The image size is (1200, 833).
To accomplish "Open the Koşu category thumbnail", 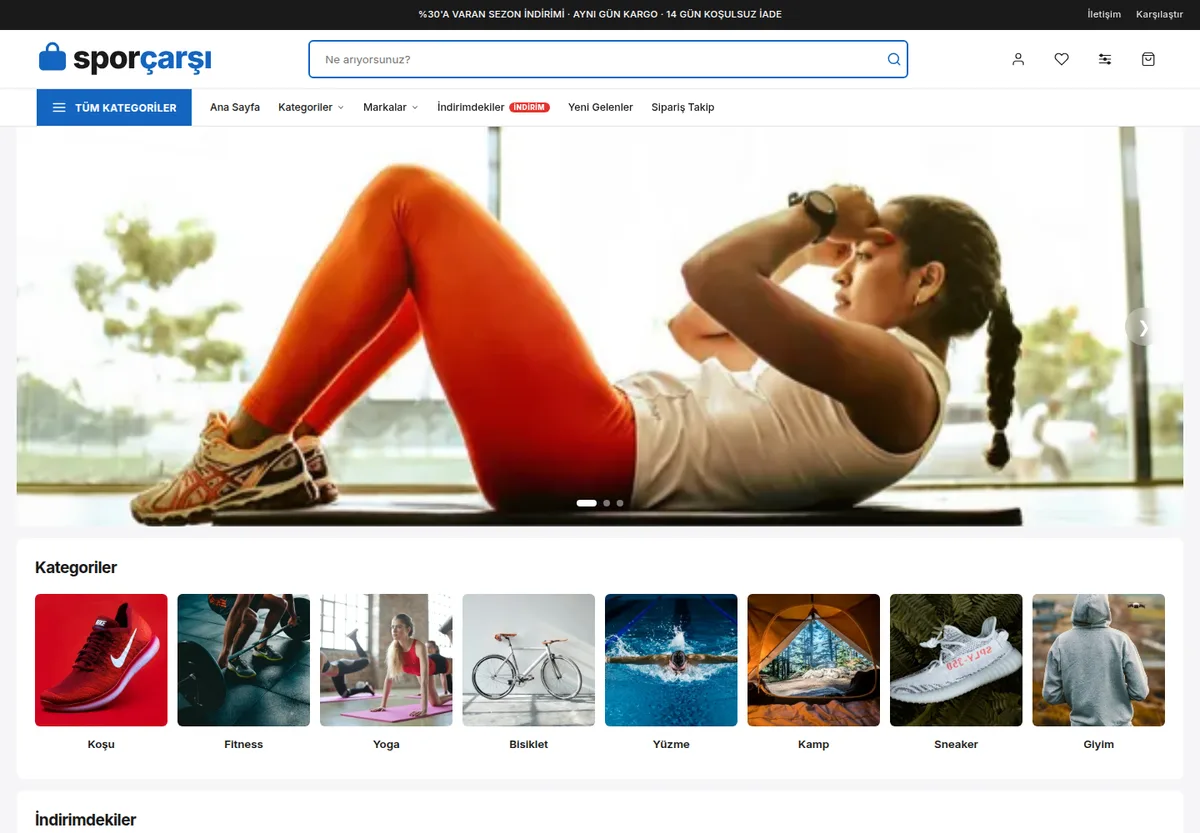I will click(x=101, y=660).
